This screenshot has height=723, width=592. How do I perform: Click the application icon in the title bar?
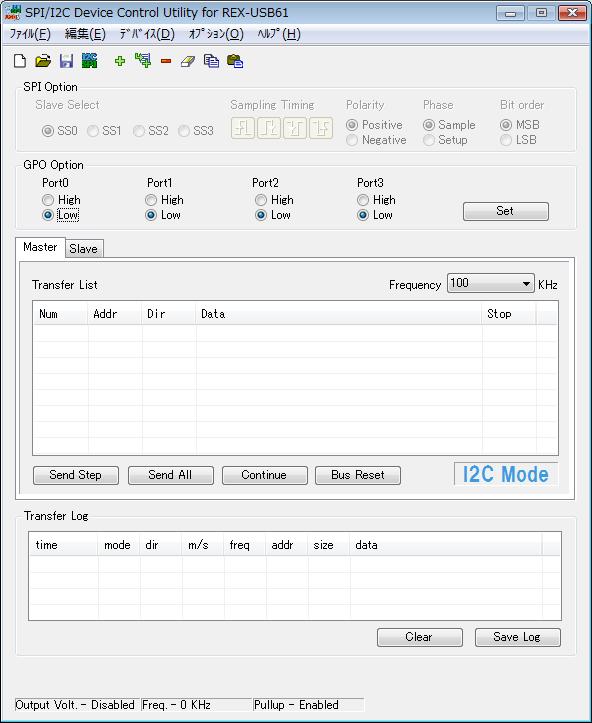(x=12, y=12)
